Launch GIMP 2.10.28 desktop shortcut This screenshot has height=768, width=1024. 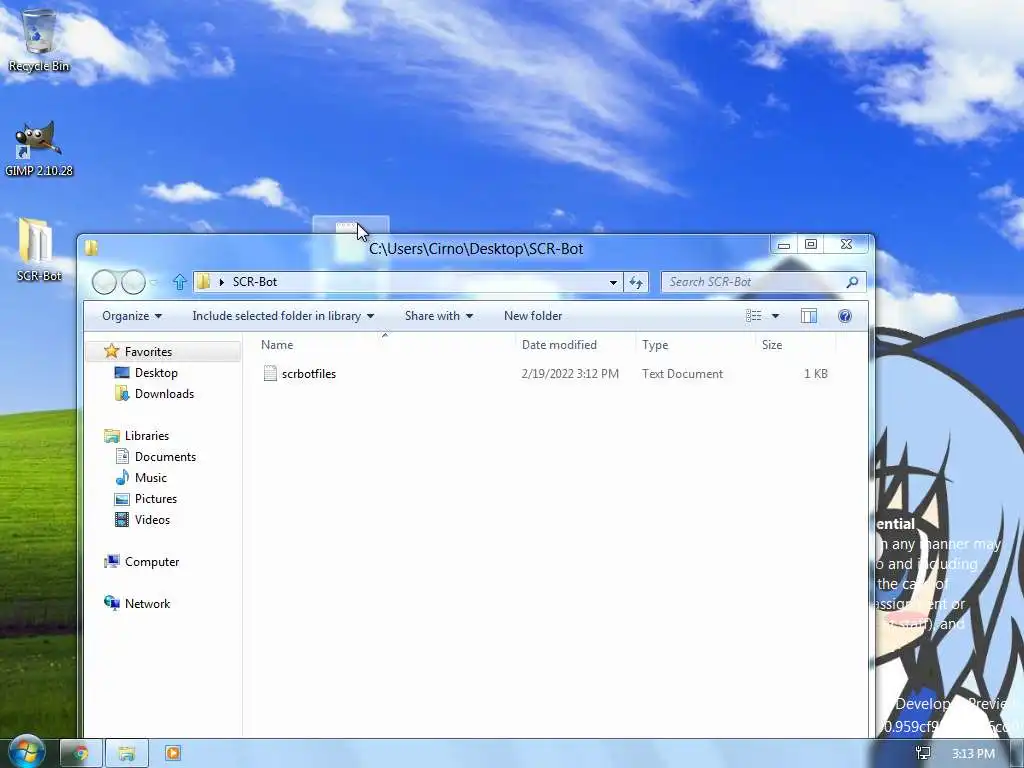(x=39, y=148)
